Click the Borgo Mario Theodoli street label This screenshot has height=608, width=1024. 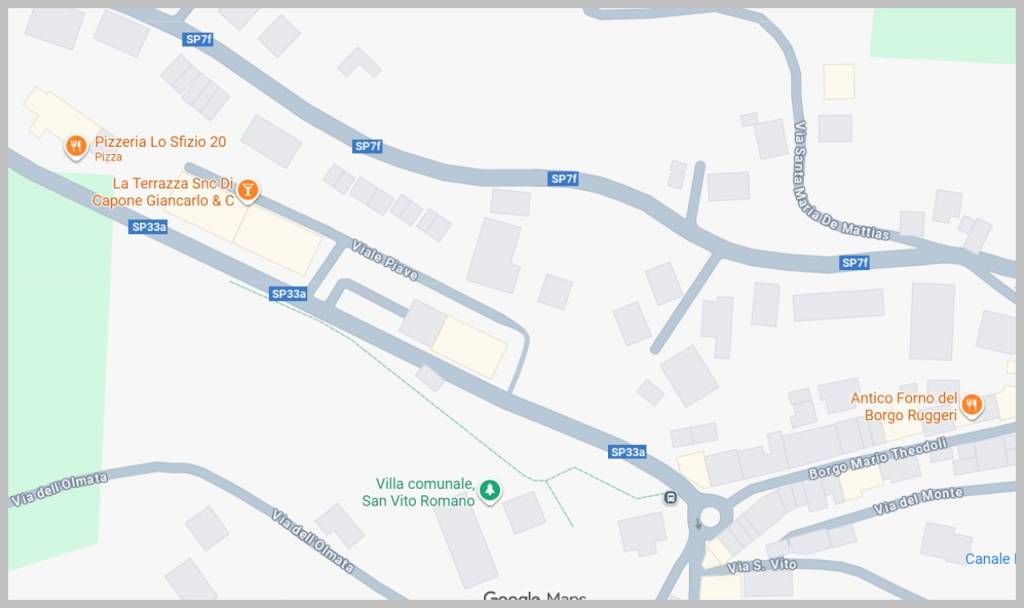click(878, 458)
